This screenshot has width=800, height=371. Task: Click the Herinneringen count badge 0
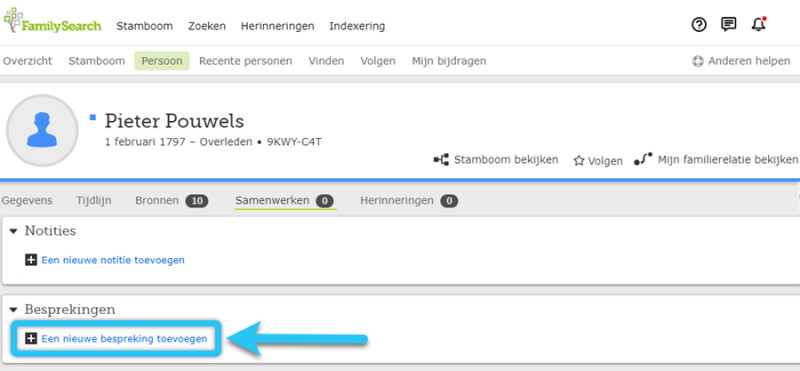449,201
